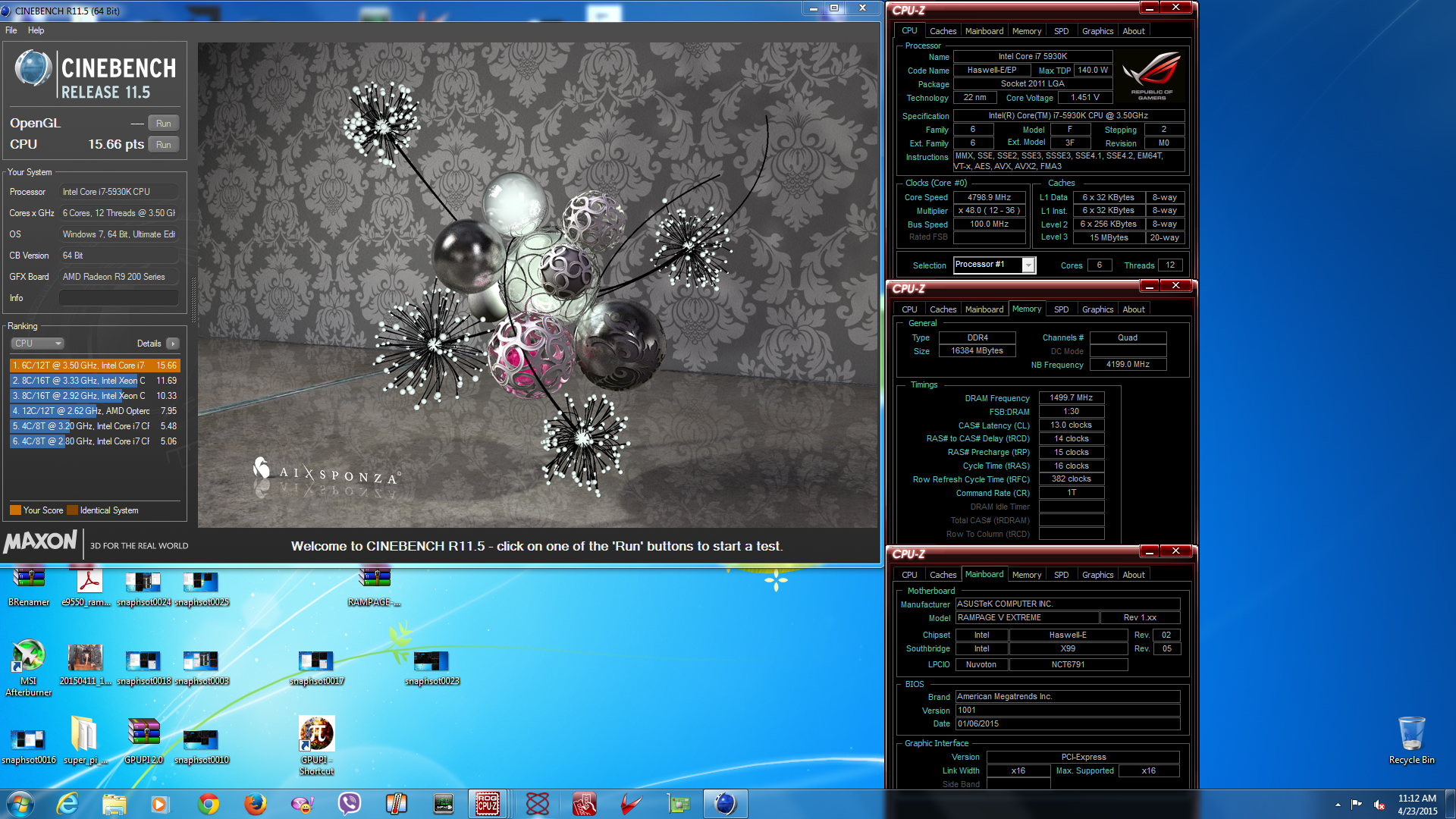Viewport: 1456px width, 819px height.
Task: Select ranking row 5 with score 5.48
Action: tap(95, 426)
